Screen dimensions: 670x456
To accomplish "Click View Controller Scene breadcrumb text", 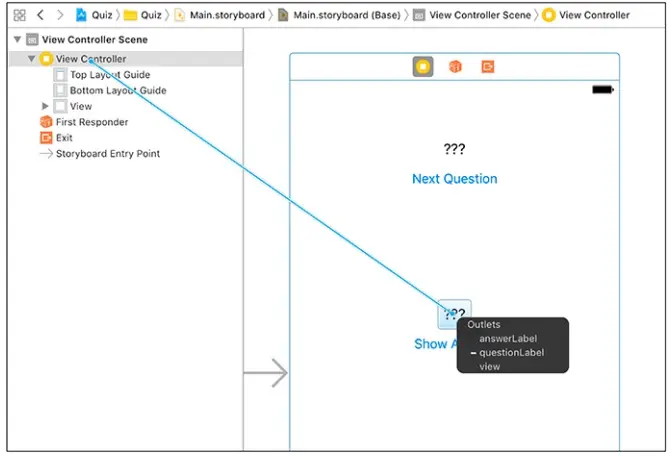I will tap(480, 15).
